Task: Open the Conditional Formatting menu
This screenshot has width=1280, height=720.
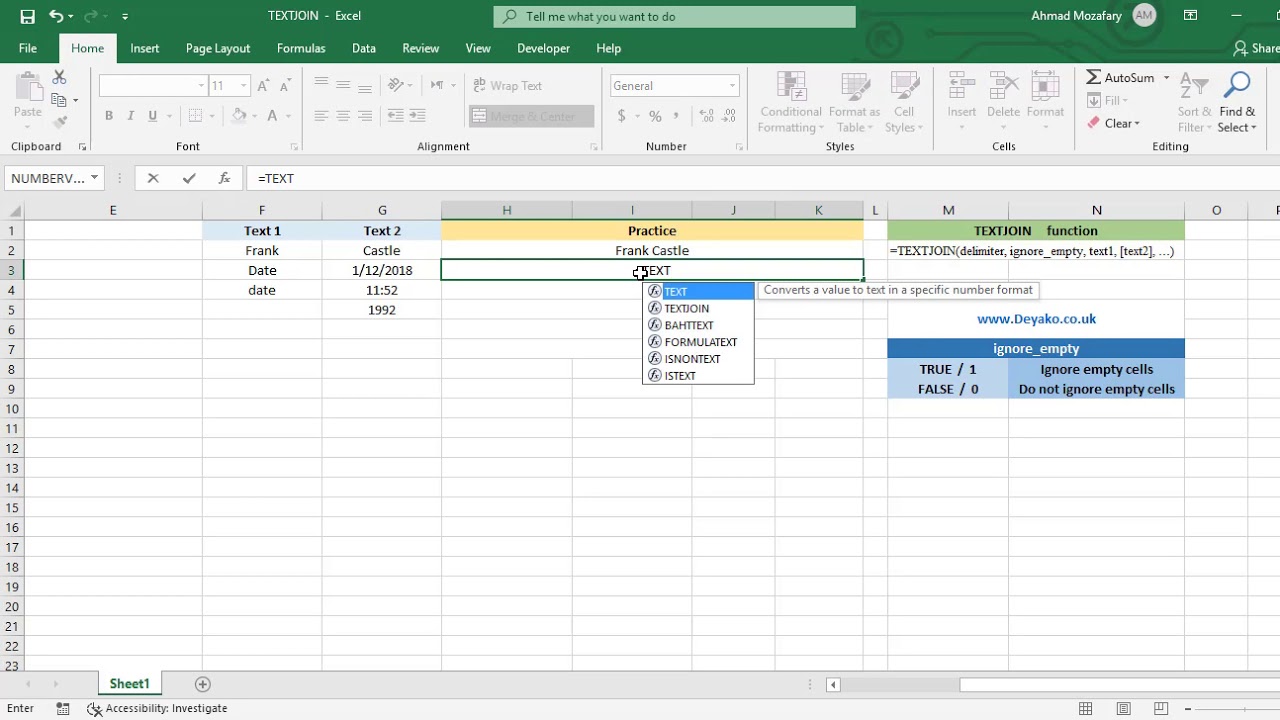Action: tap(791, 102)
